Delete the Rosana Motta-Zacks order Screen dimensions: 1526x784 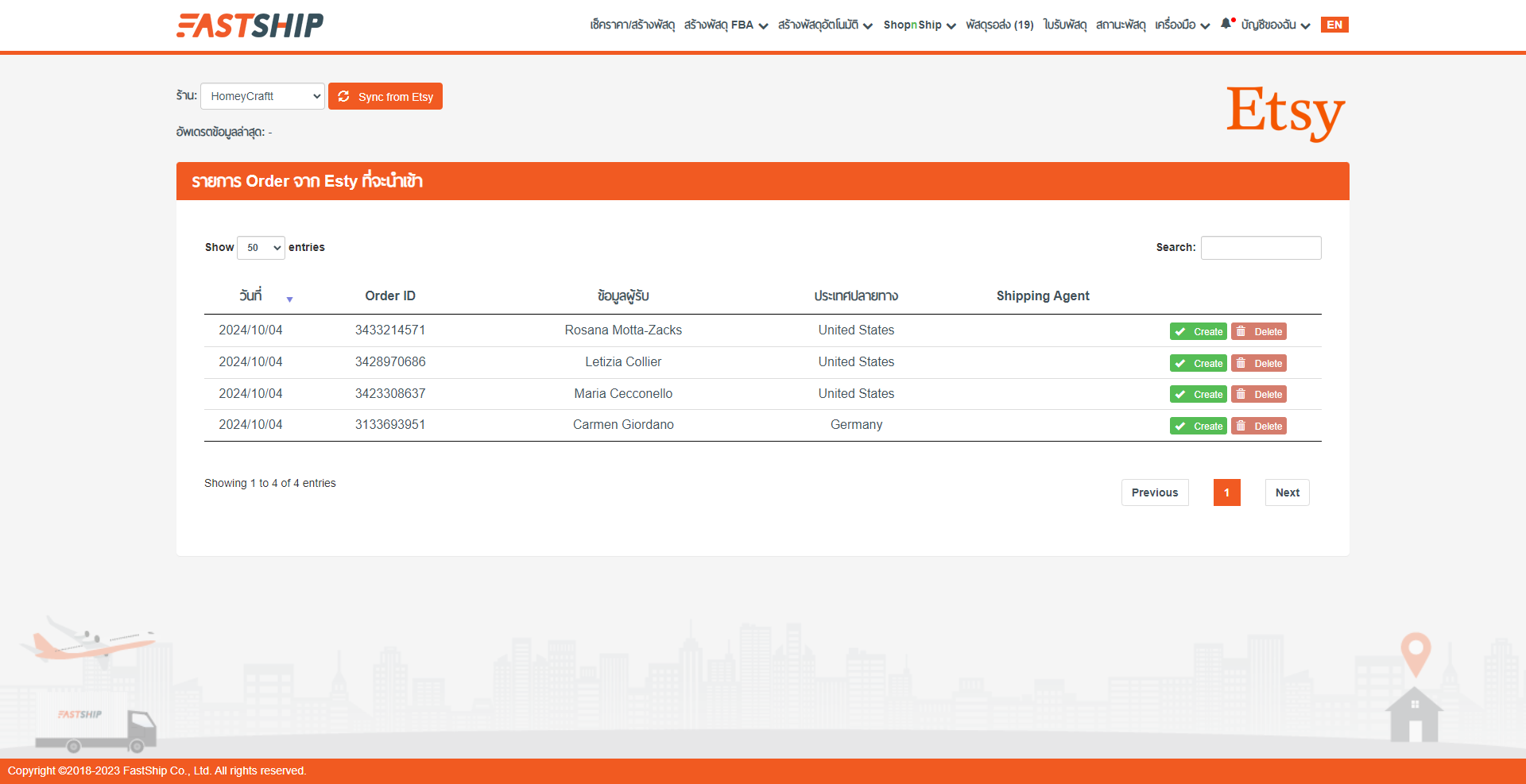point(1259,331)
